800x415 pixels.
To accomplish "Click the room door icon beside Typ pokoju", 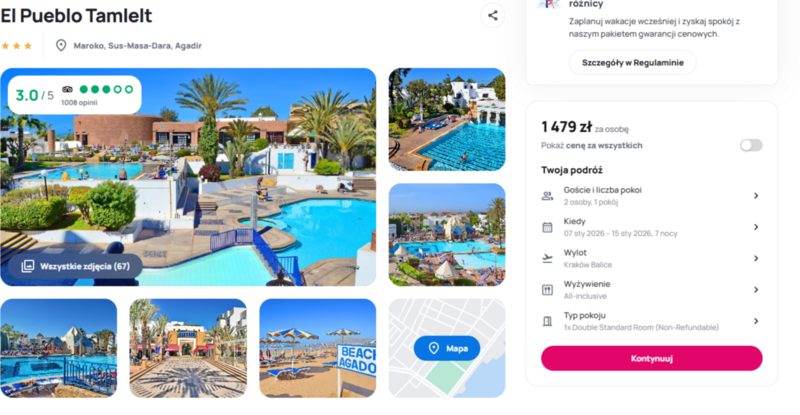I will coord(547,321).
